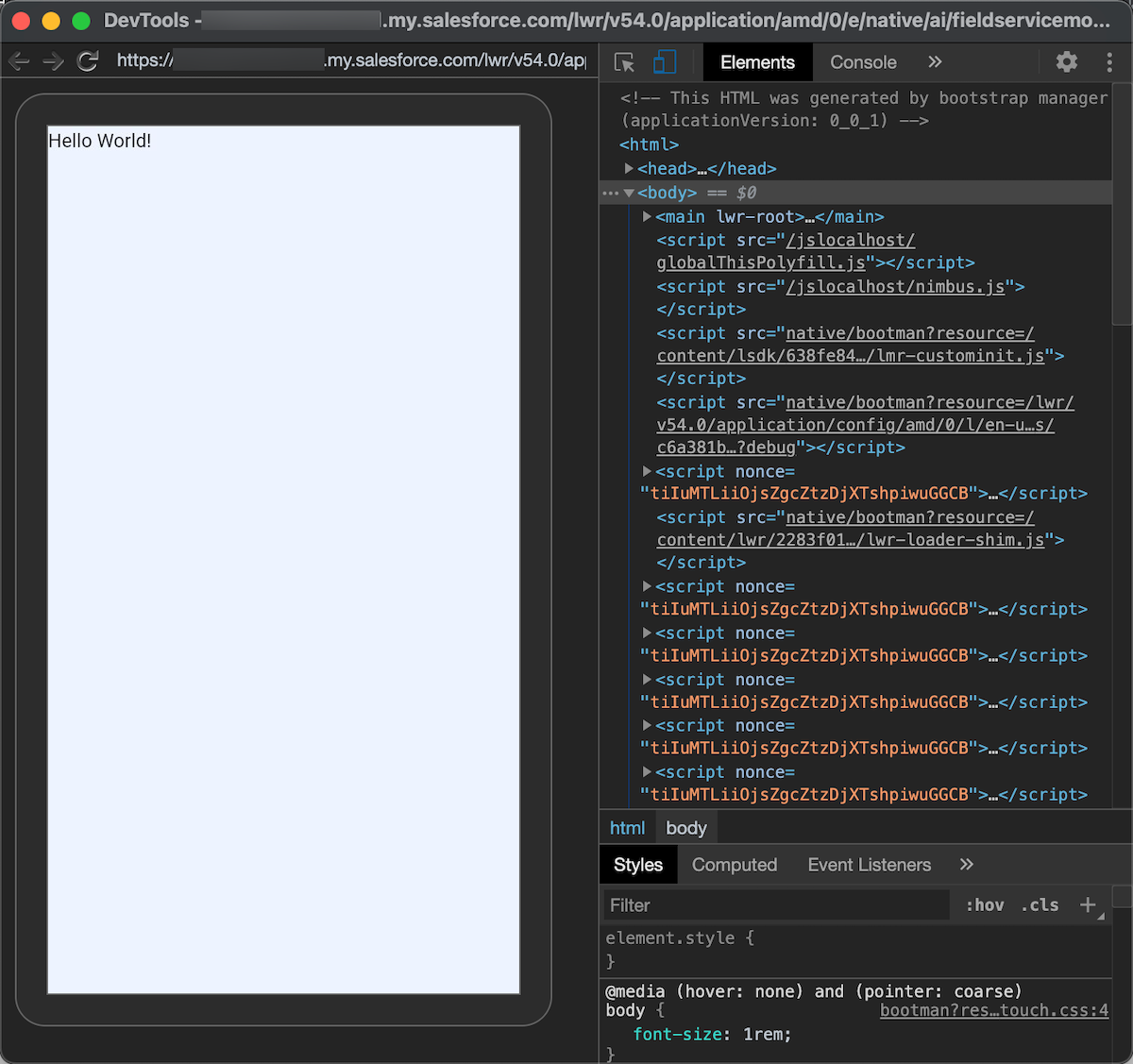The height and width of the screenshot is (1064, 1133).
Task: Open the more panel tabs chevron
Action: (x=934, y=62)
